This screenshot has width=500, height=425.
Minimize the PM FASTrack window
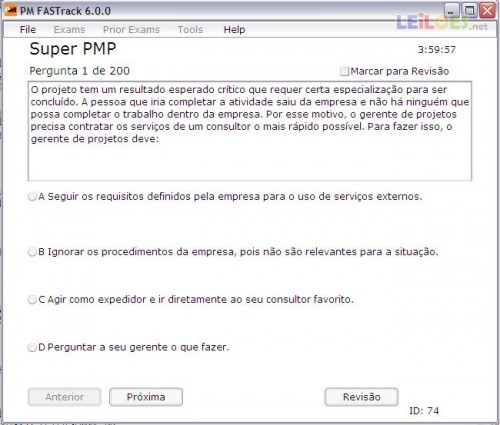point(452,10)
